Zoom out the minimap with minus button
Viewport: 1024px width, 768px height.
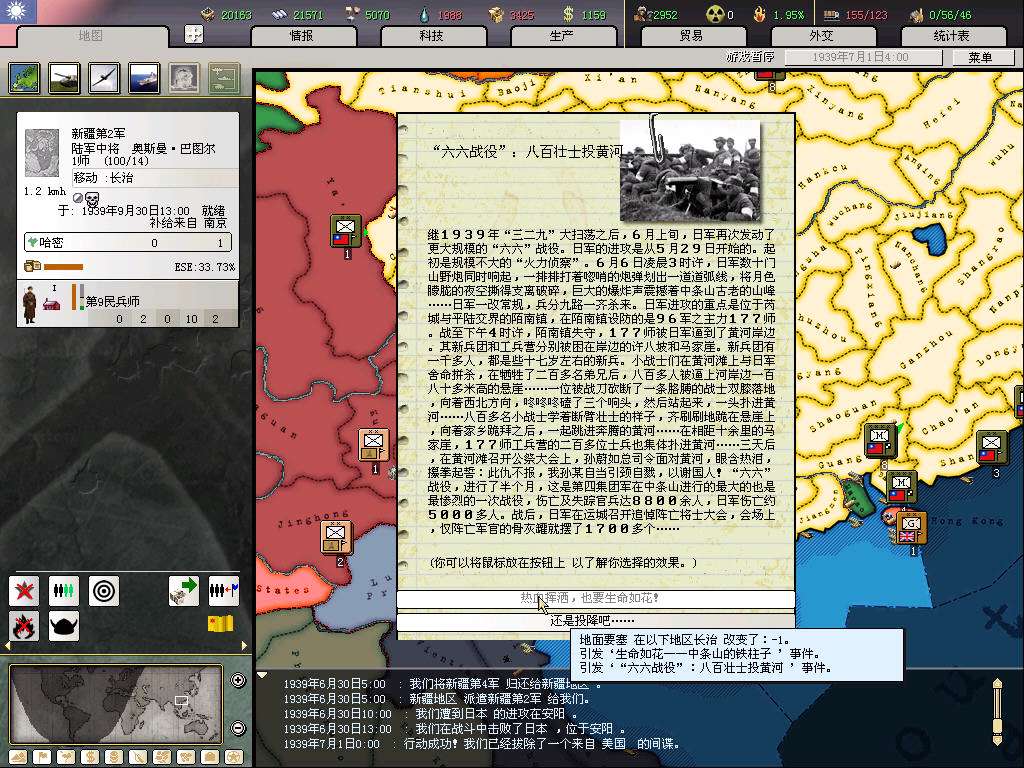coord(238,727)
